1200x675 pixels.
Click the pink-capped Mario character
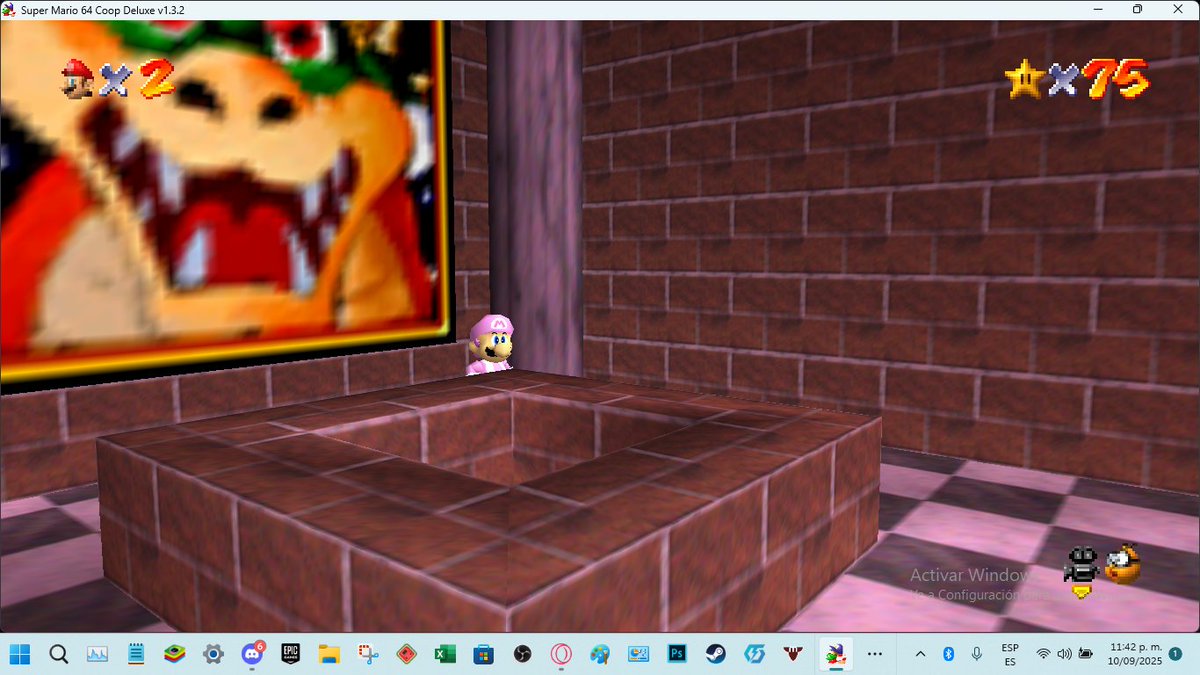[490, 345]
